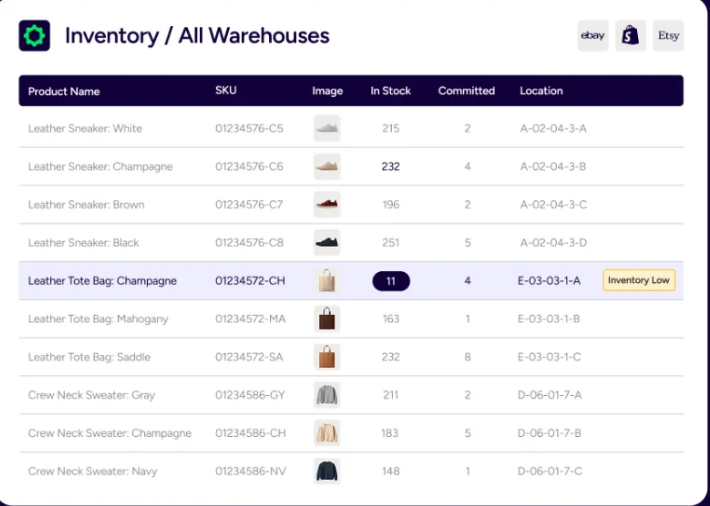
Task: Select Crew Neck Sweater: Champagne product name
Action: coord(110,433)
